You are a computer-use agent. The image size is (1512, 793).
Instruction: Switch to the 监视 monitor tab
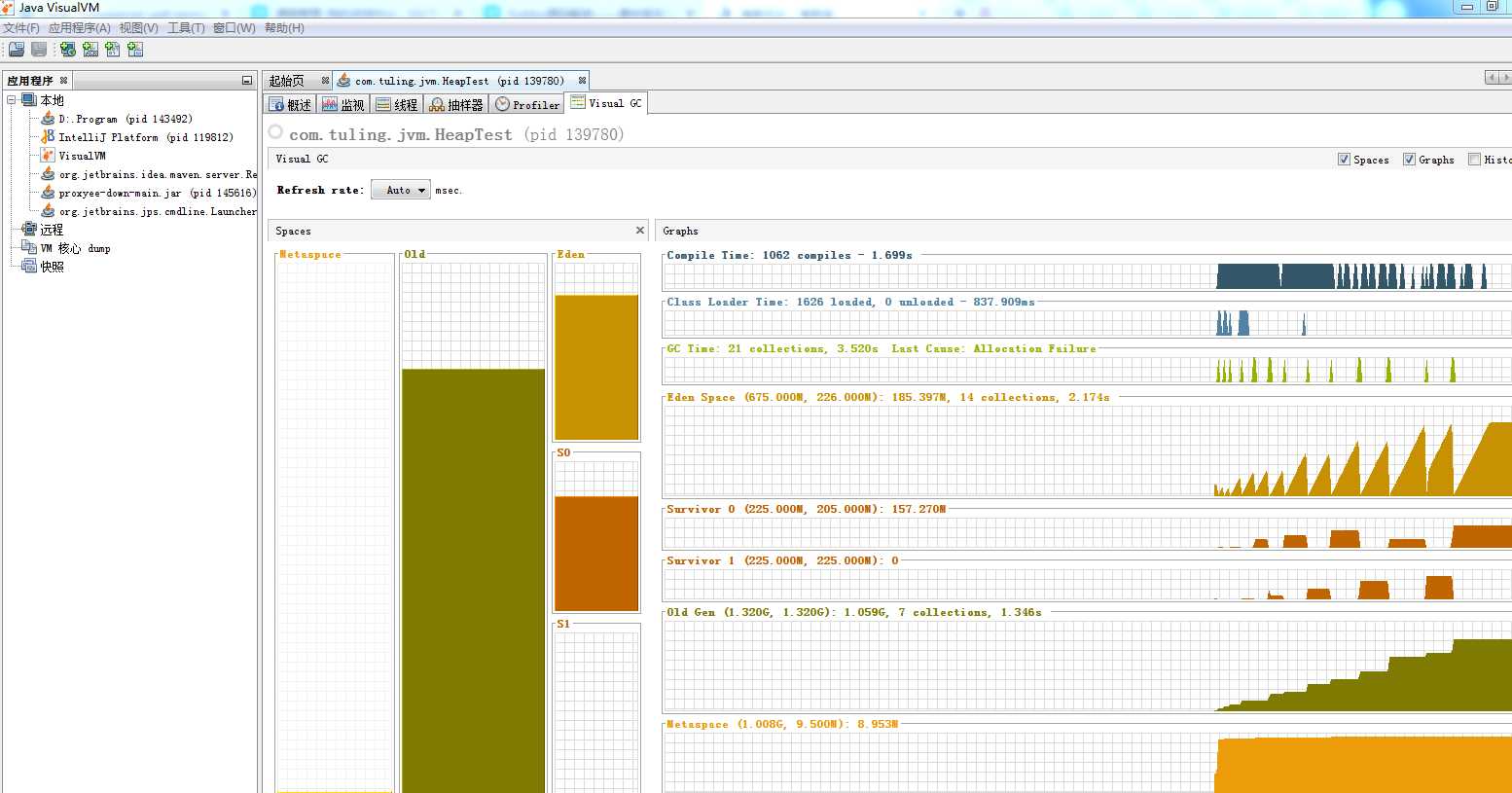click(343, 104)
